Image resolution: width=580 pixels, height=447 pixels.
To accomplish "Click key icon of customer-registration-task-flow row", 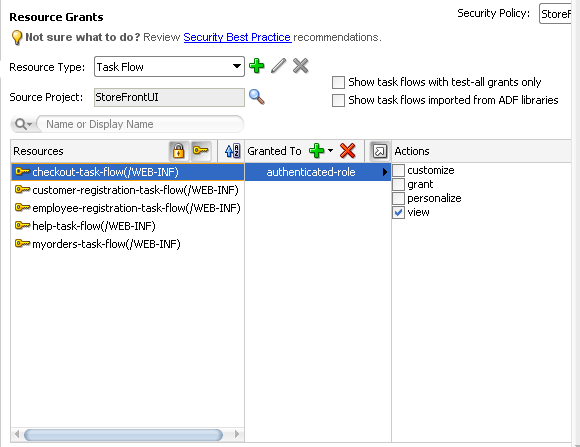I will pos(22,190).
